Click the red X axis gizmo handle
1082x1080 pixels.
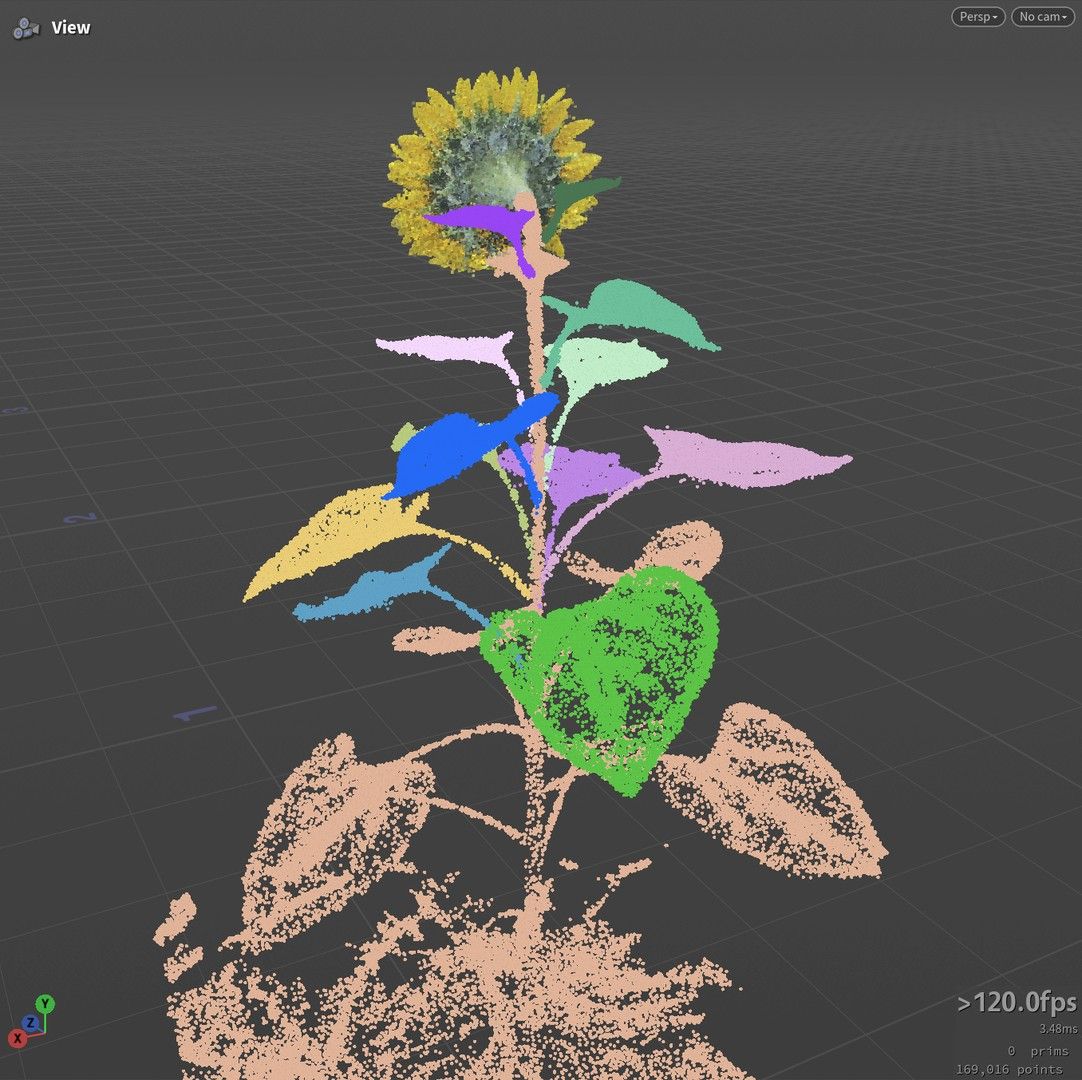coord(17,1038)
